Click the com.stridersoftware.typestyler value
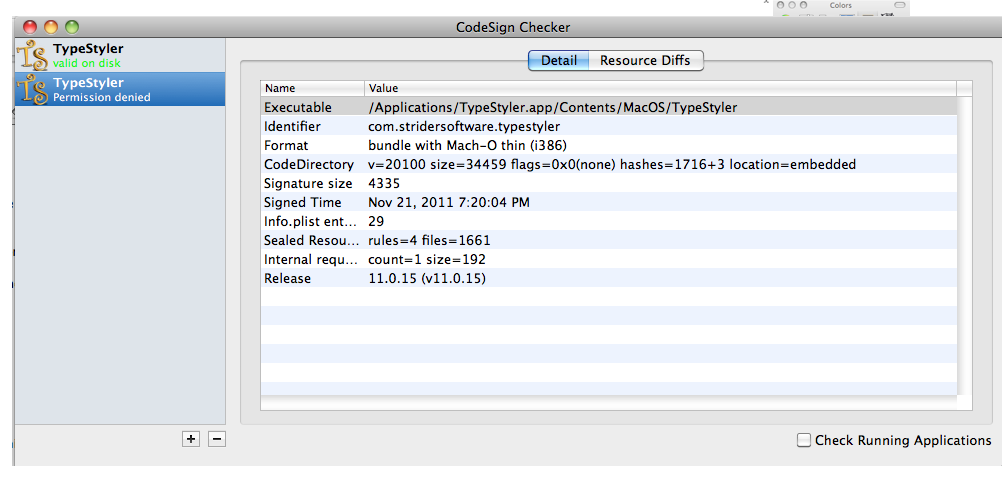 [464, 126]
